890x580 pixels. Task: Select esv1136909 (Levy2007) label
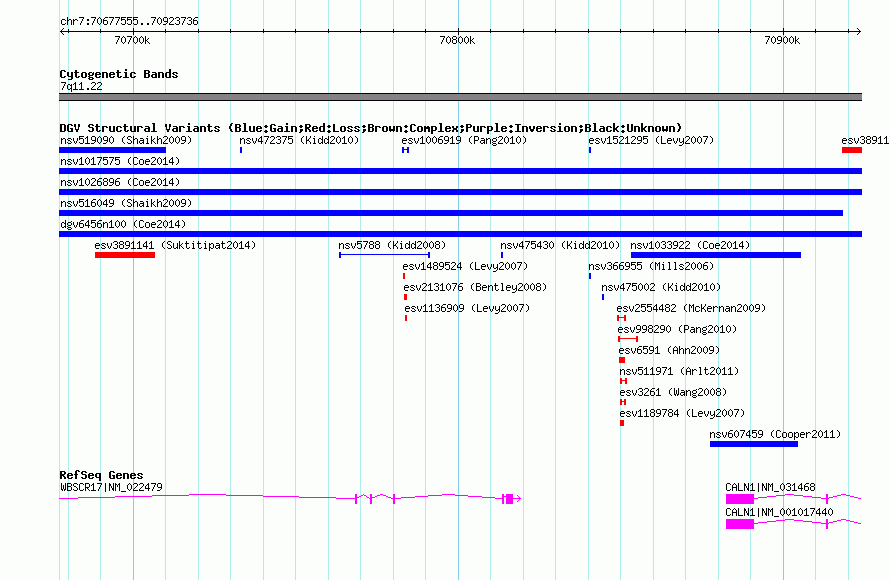pos(467,308)
